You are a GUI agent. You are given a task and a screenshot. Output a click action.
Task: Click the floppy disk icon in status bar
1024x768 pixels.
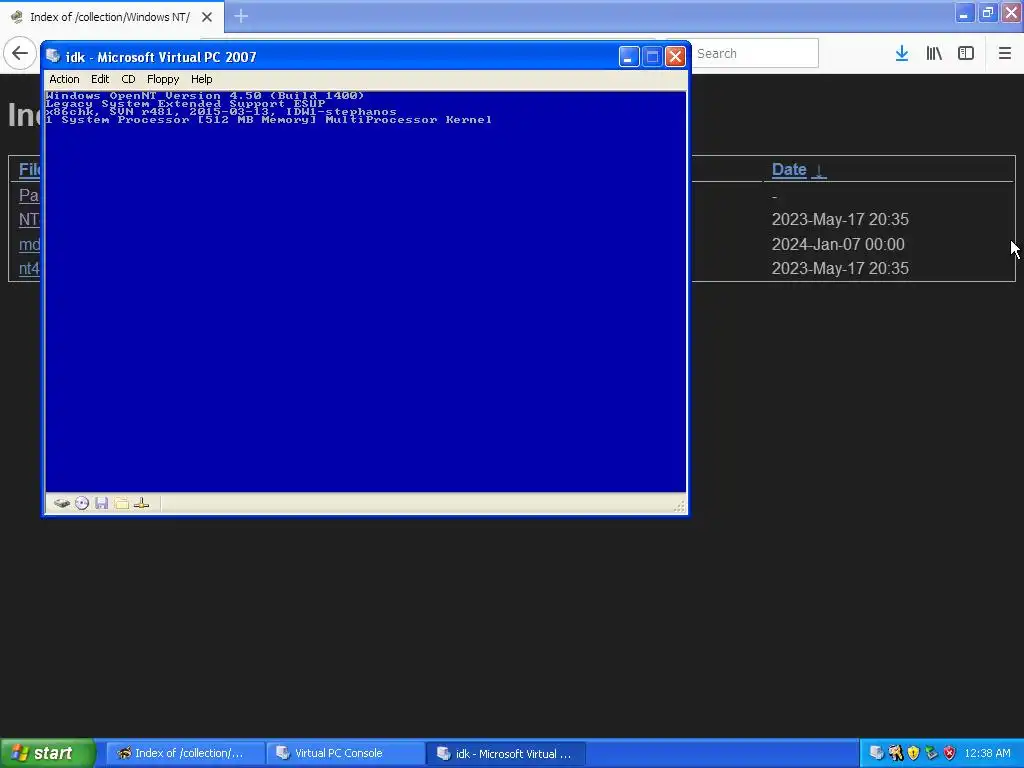(101, 503)
